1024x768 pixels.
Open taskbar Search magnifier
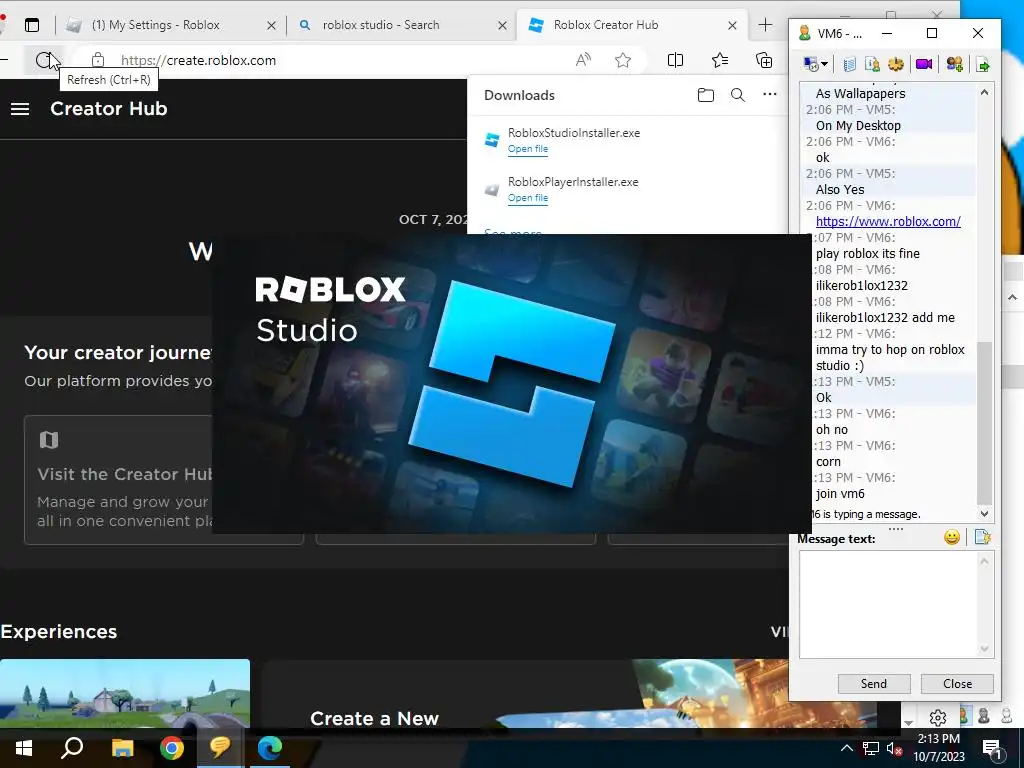(72, 748)
